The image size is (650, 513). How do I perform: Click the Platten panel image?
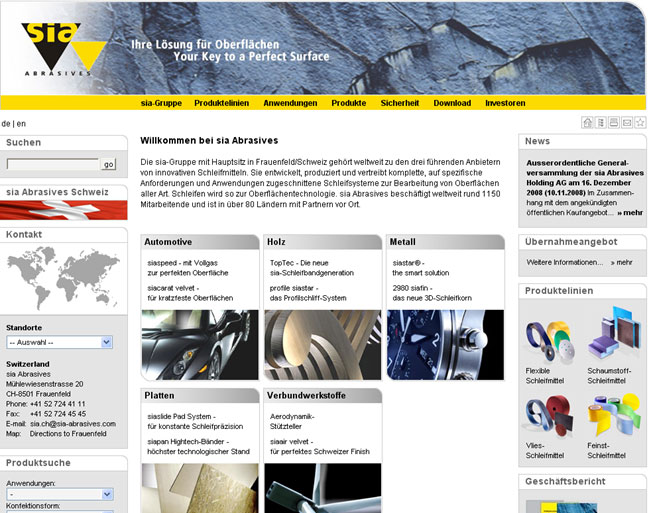(200, 488)
